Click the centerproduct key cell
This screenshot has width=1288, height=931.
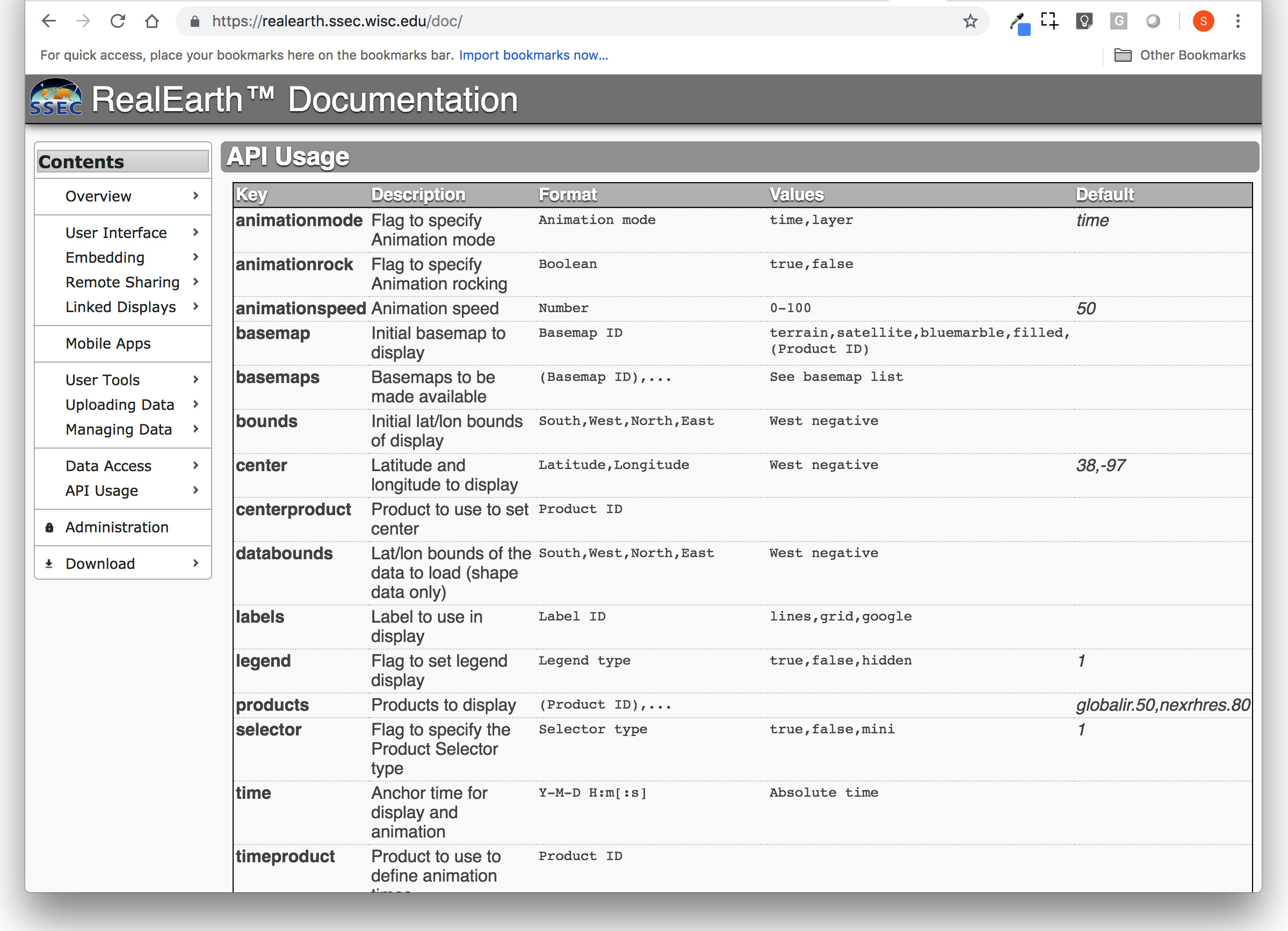[x=294, y=509]
